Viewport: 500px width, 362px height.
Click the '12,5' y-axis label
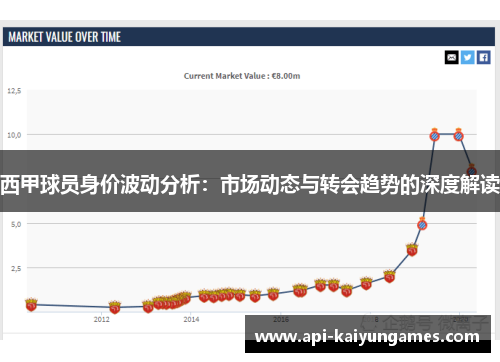[x=14, y=91]
